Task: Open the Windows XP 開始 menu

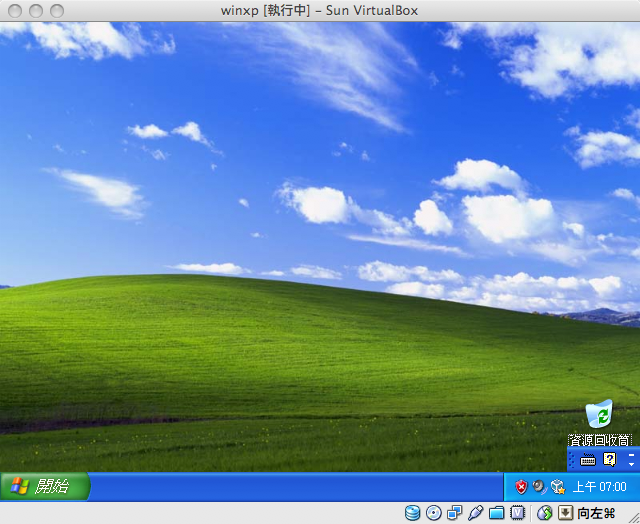Action: click(45, 486)
